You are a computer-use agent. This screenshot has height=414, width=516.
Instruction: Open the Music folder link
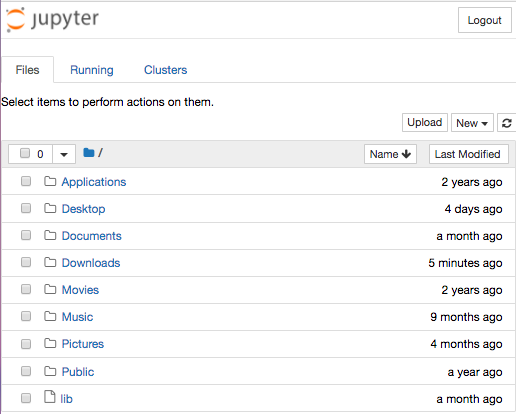[77, 317]
